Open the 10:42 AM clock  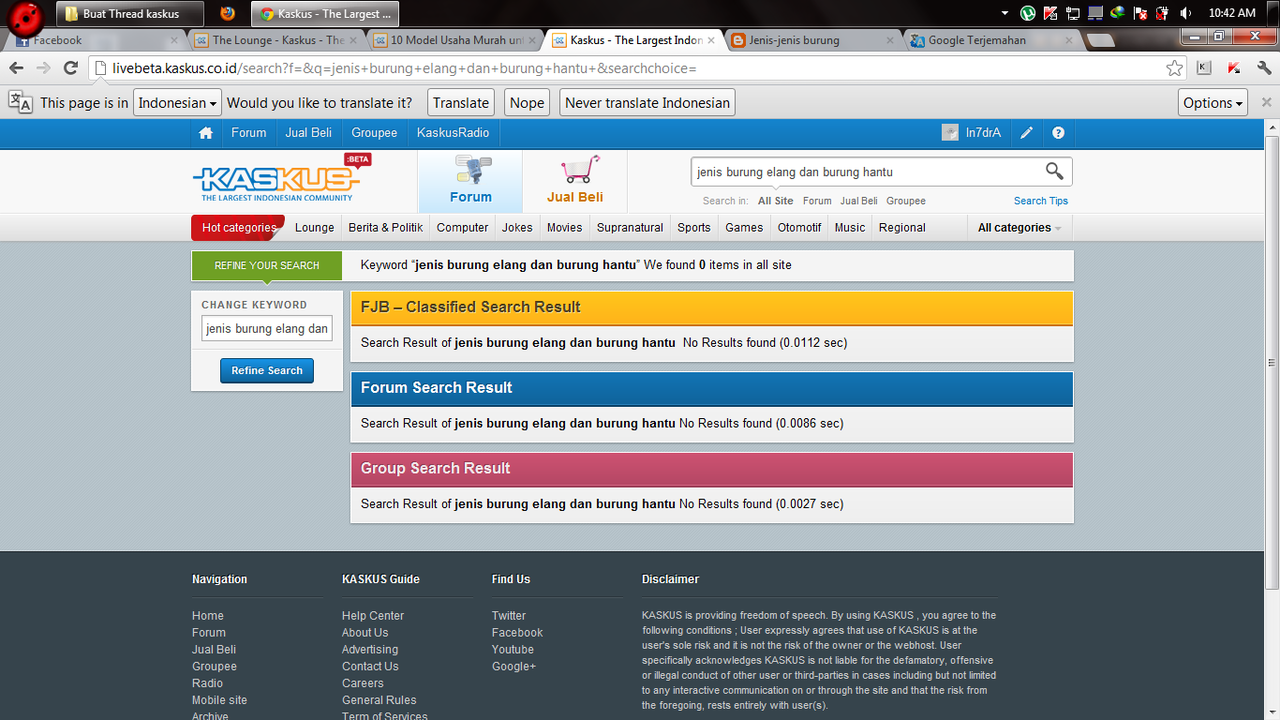coord(1232,13)
